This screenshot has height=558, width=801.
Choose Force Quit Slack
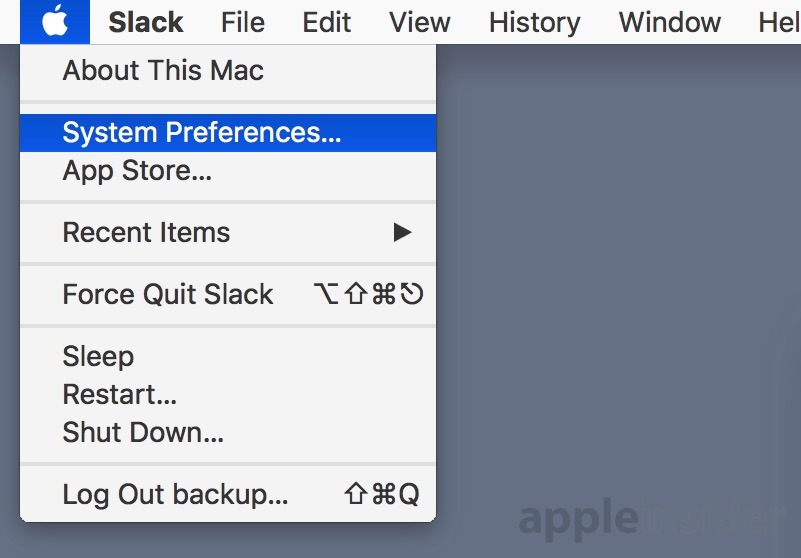point(228,294)
